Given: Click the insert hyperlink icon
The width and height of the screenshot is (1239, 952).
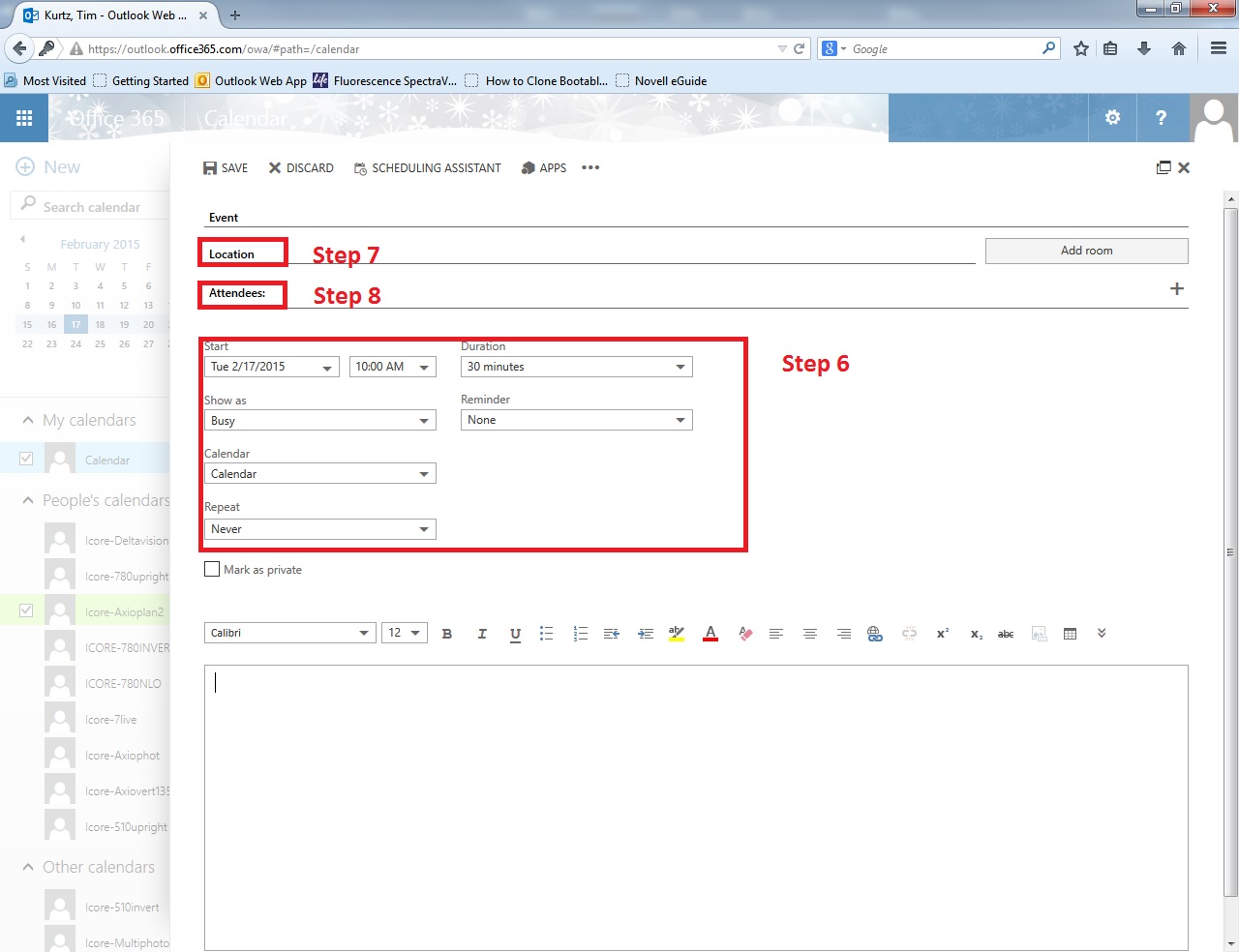Looking at the screenshot, I should click(875, 634).
